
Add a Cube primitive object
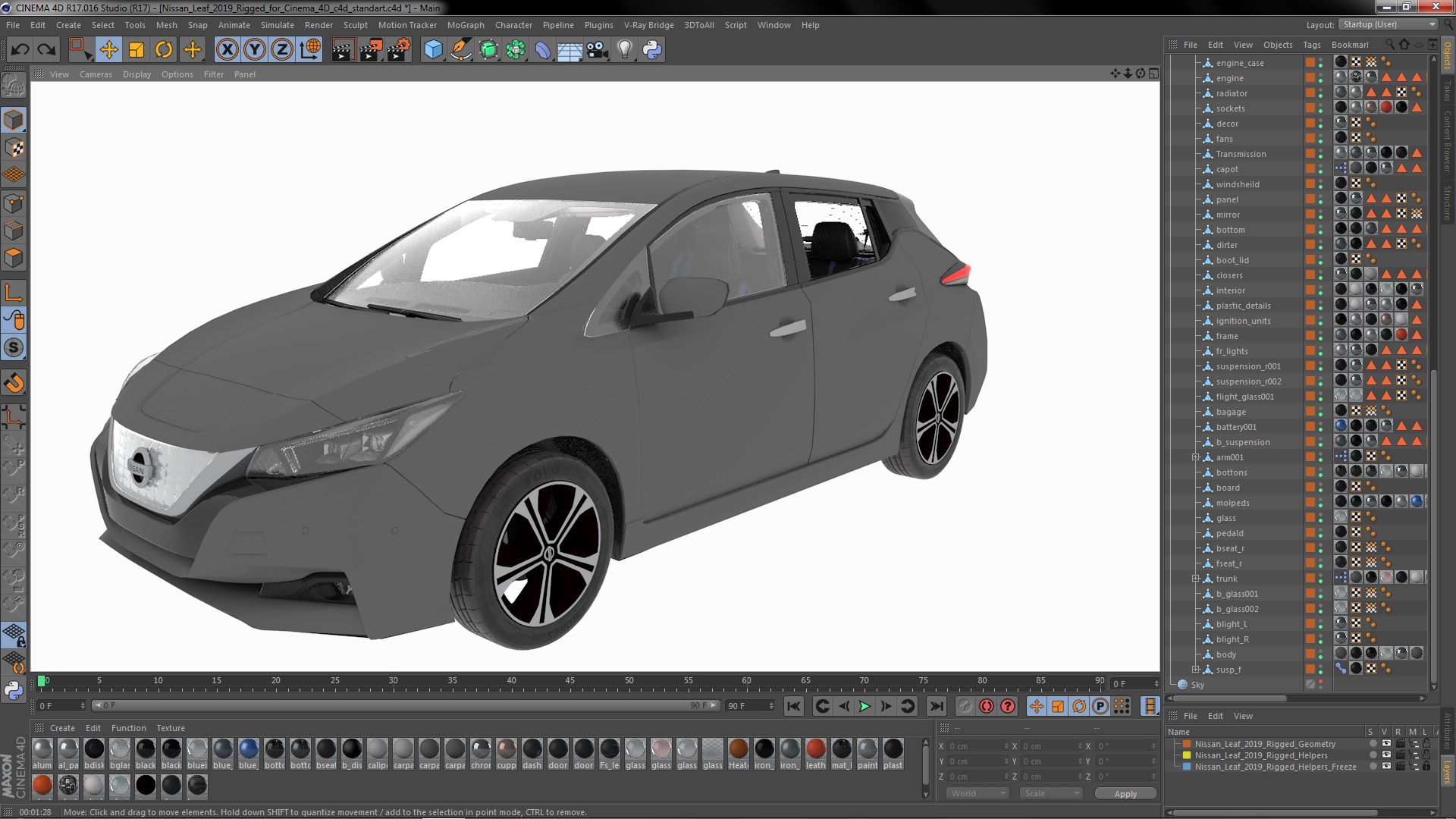[433, 50]
